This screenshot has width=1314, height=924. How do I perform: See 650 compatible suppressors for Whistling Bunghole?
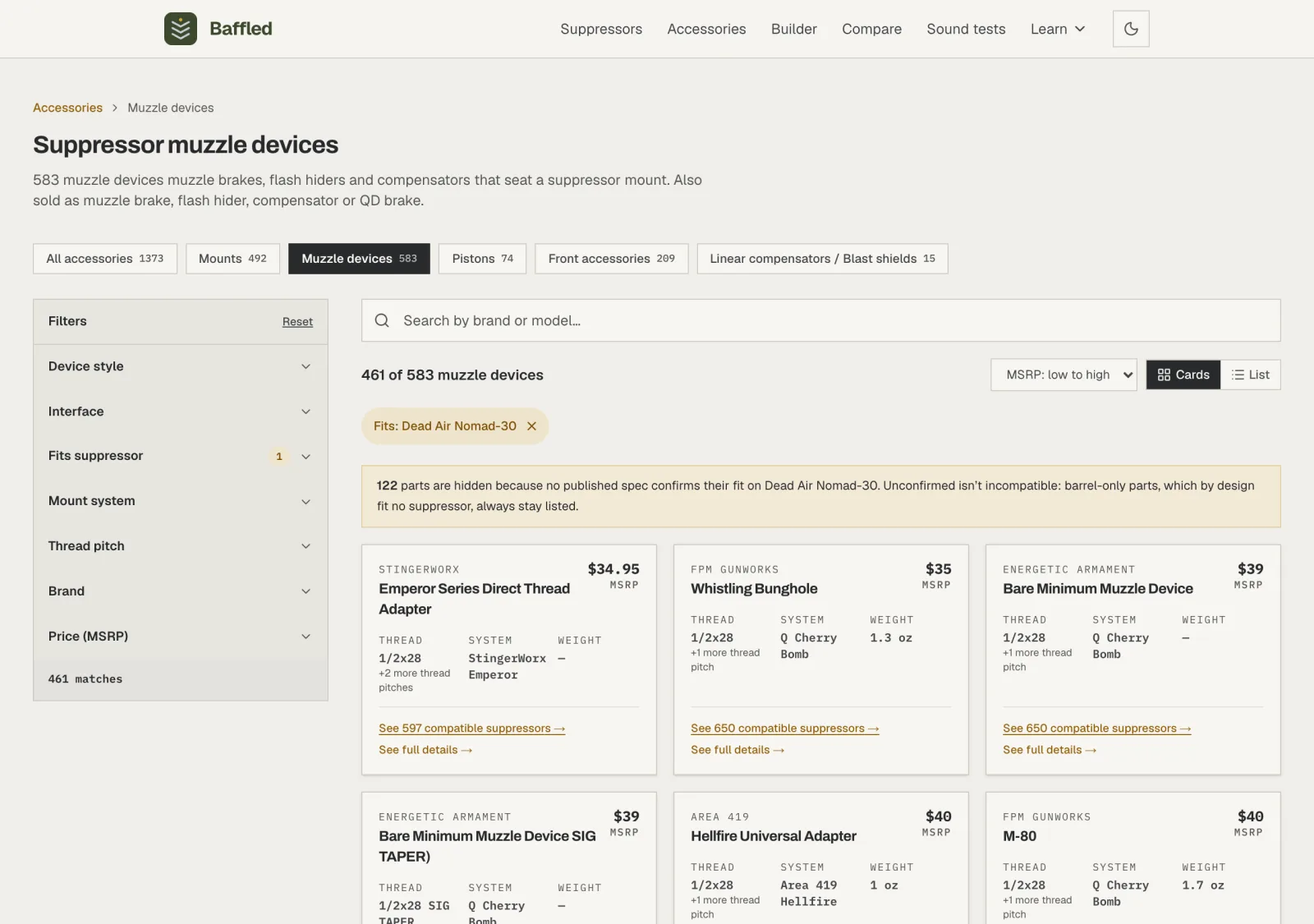pos(784,729)
